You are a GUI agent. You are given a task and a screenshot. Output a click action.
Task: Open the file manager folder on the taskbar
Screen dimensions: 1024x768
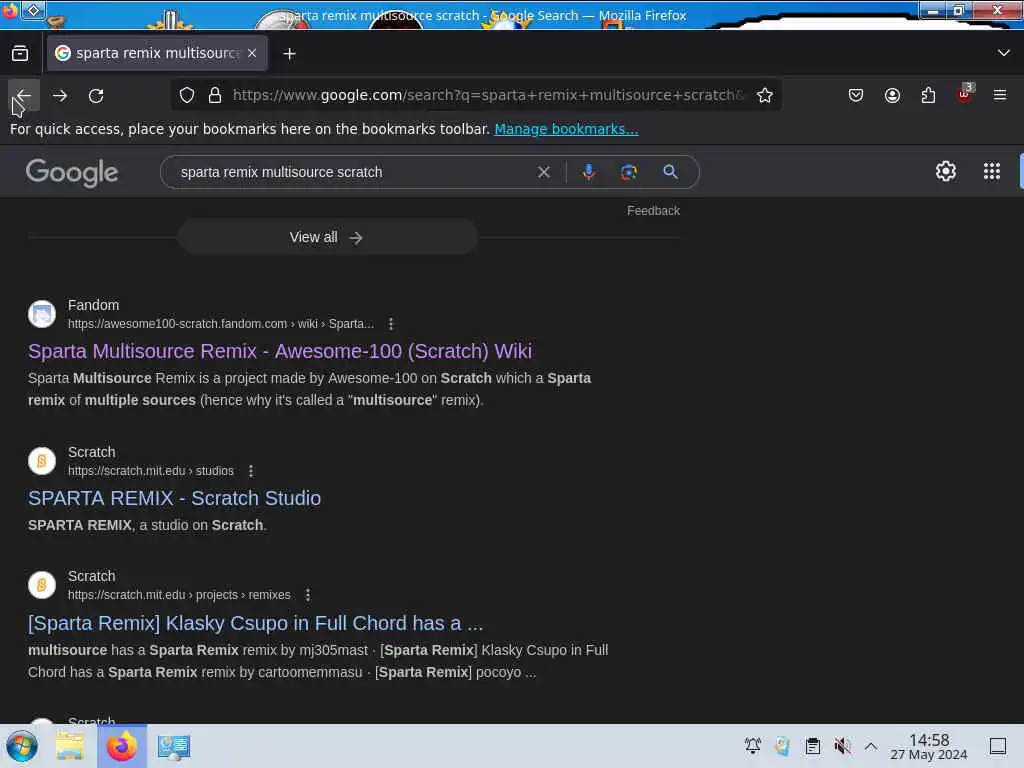(x=70, y=746)
